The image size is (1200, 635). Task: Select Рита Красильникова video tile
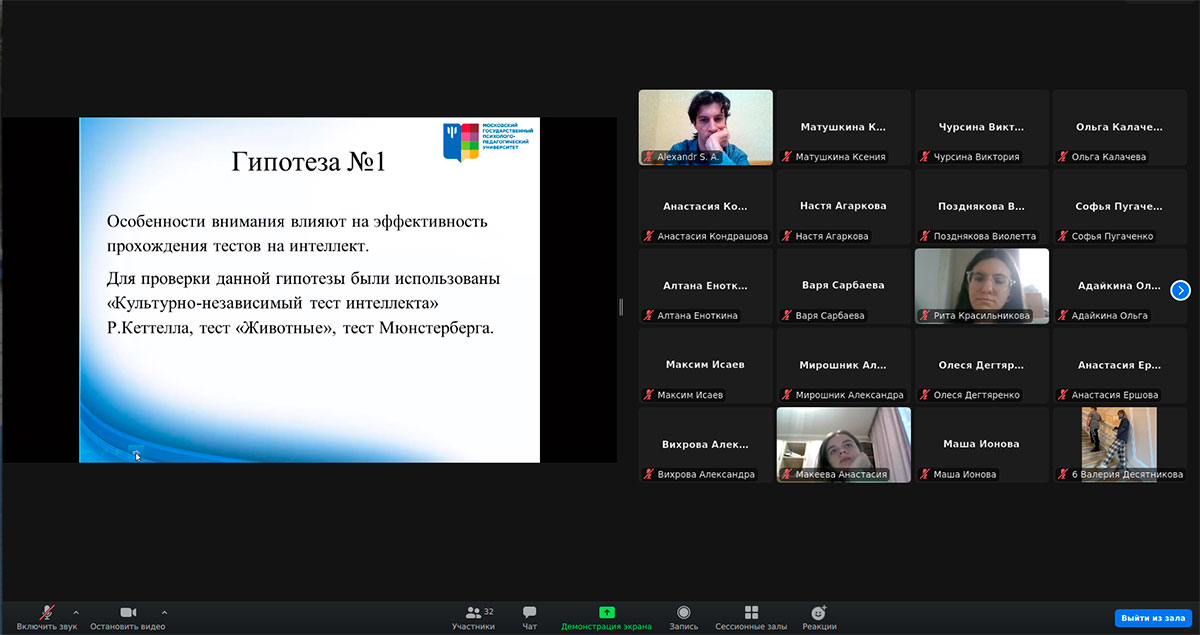(982, 286)
